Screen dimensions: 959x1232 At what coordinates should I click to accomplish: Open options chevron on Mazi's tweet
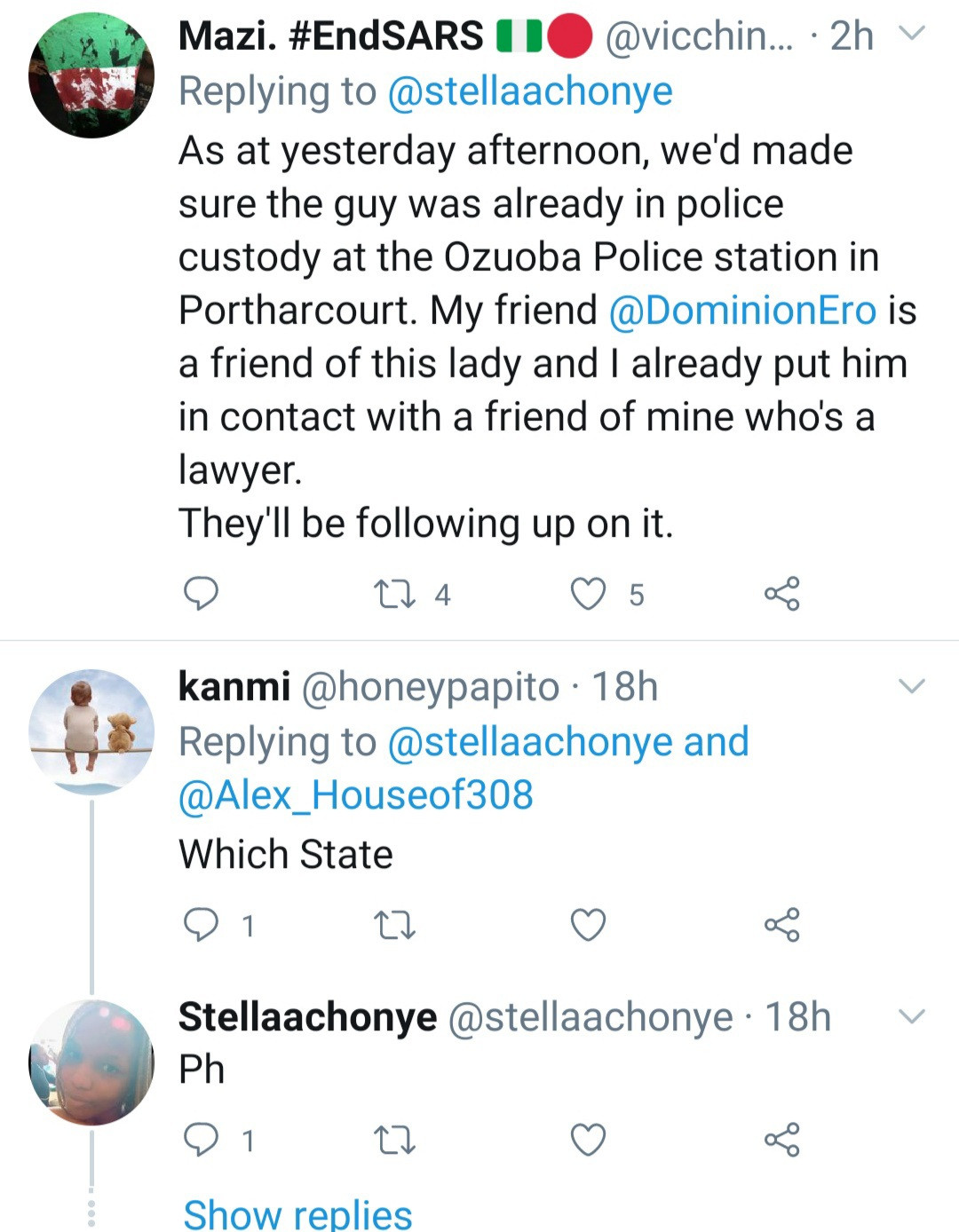[912, 34]
